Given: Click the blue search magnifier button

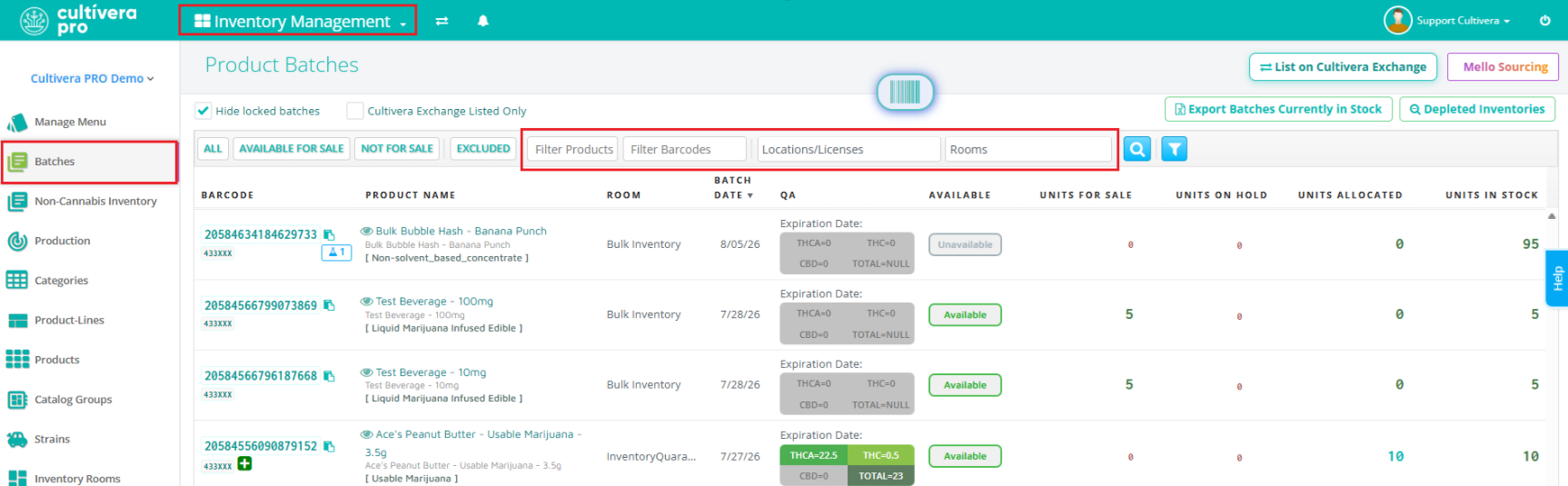Looking at the screenshot, I should pyautogui.click(x=1136, y=149).
